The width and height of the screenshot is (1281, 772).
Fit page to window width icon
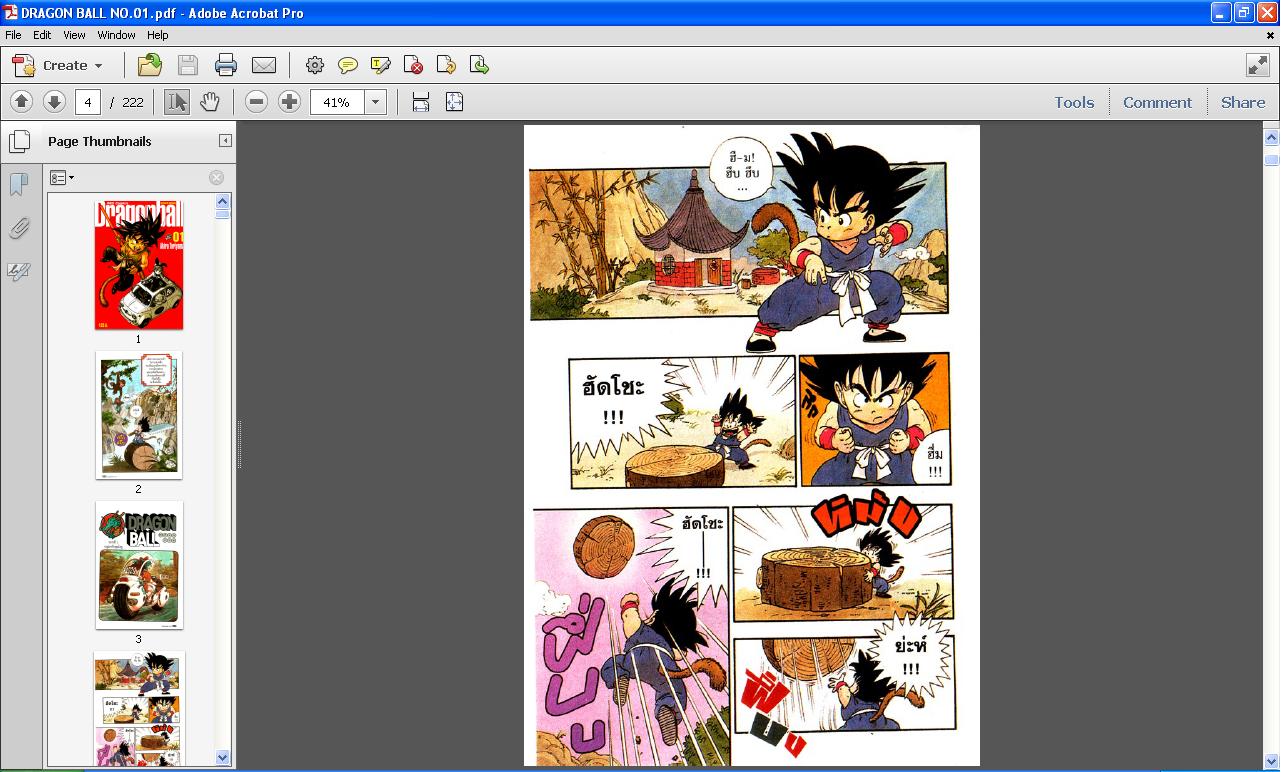(421, 101)
